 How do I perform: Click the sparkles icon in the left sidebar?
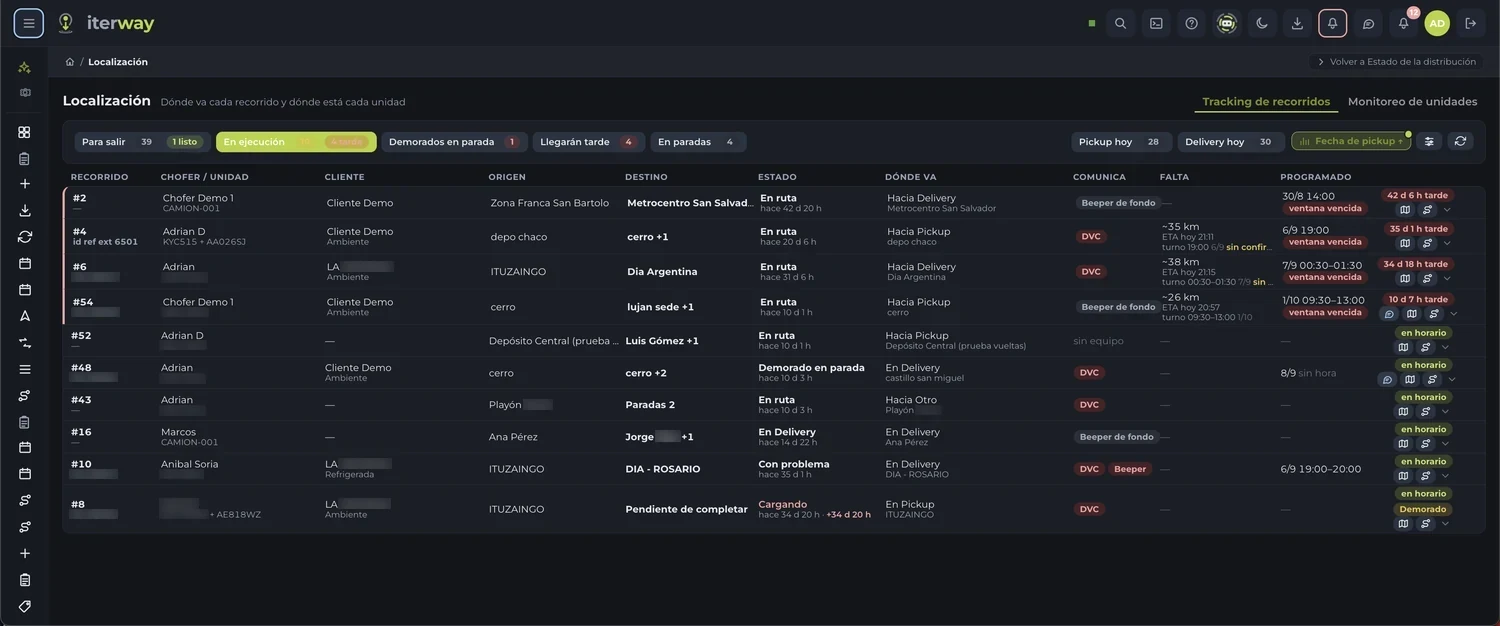point(25,68)
